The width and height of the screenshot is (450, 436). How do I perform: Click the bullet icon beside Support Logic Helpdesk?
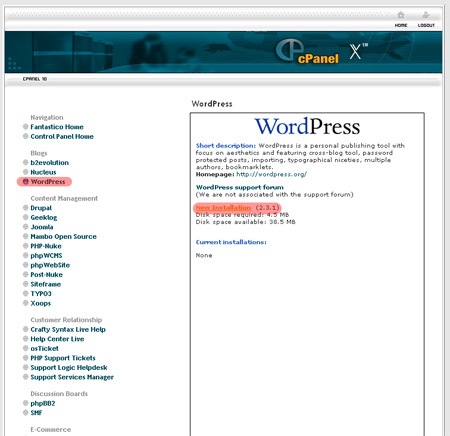coord(25,367)
